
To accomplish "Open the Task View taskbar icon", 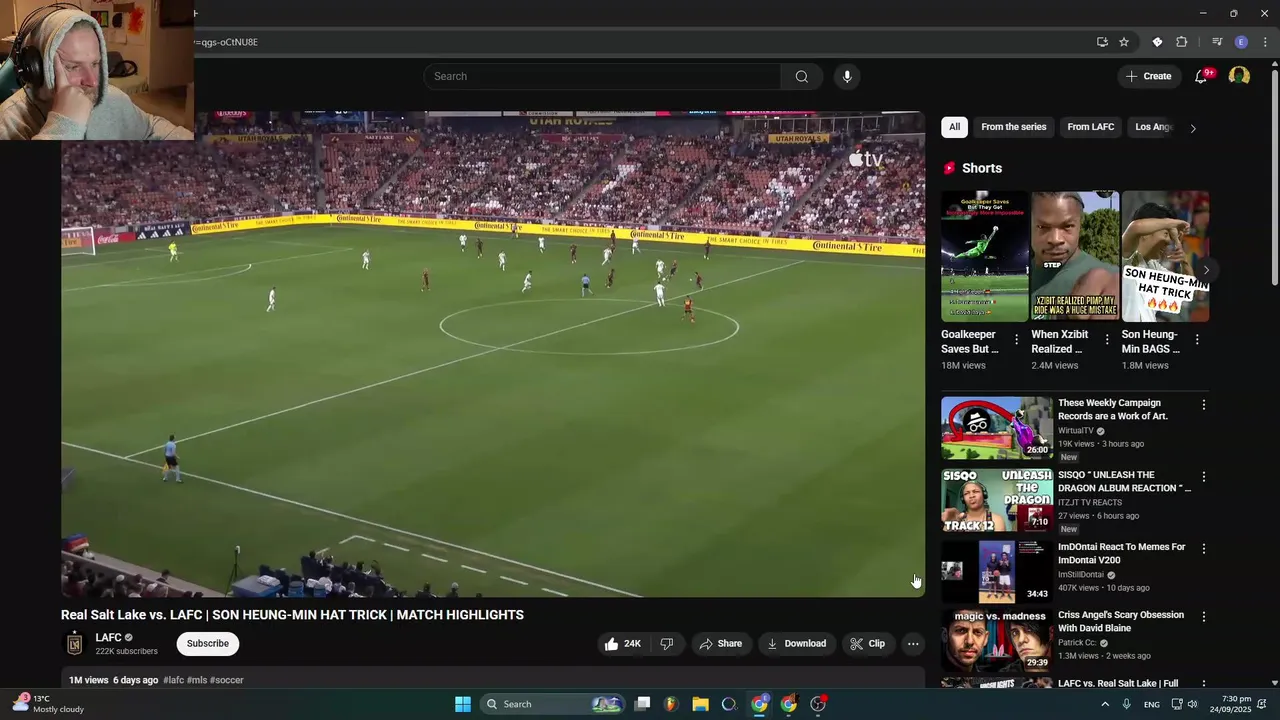I will [x=643, y=704].
